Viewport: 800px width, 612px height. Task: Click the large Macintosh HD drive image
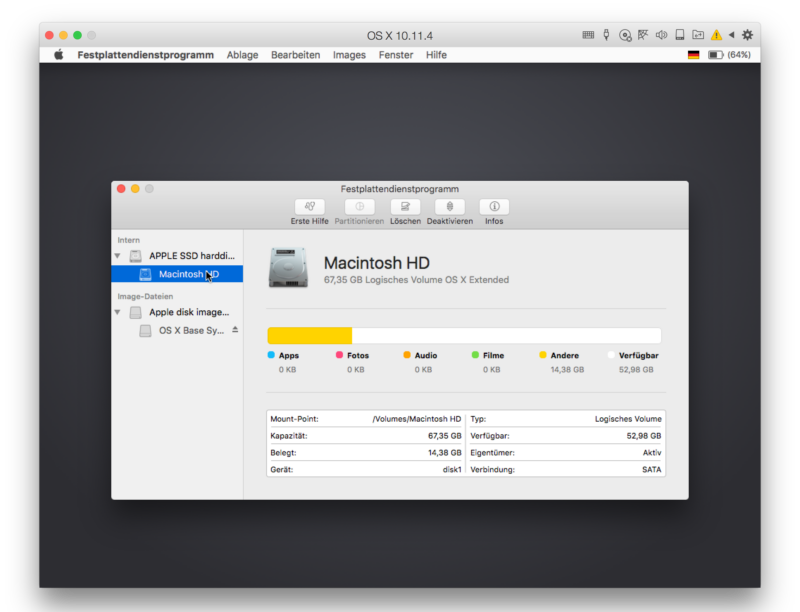tap(288, 268)
